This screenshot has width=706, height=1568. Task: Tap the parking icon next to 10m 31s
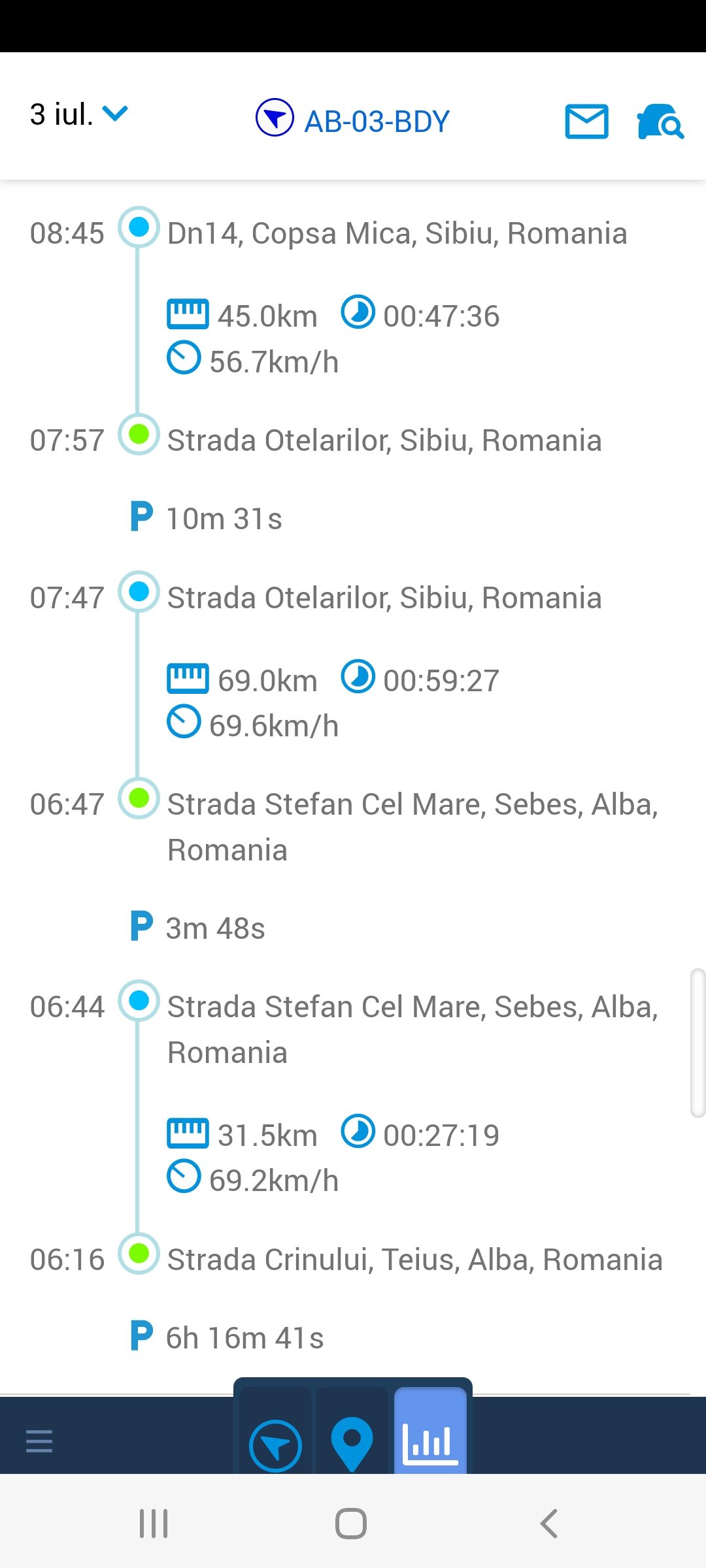point(141,516)
